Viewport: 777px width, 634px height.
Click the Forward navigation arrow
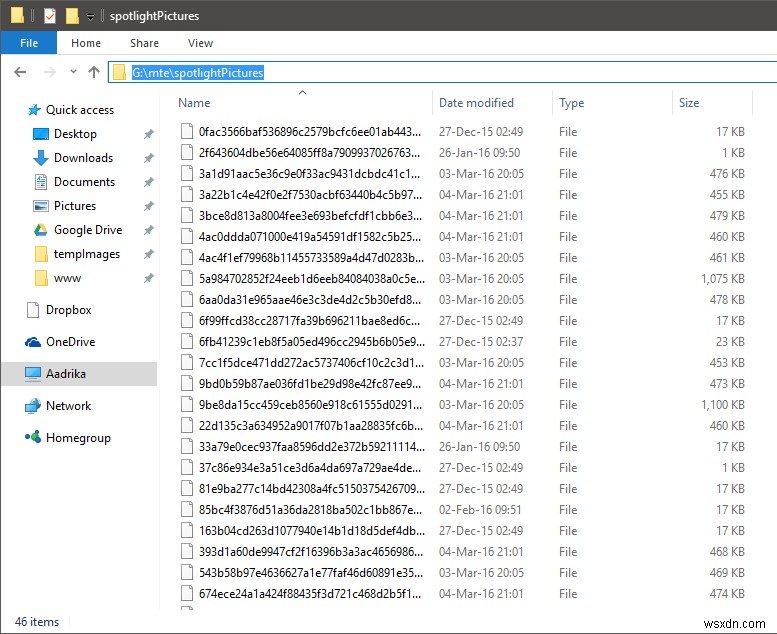click(50, 72)
